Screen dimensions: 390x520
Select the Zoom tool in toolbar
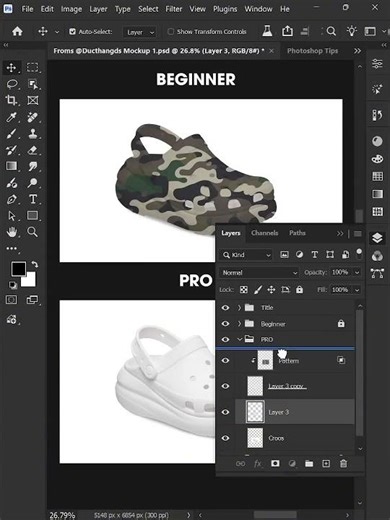click(x=33, y=232)
